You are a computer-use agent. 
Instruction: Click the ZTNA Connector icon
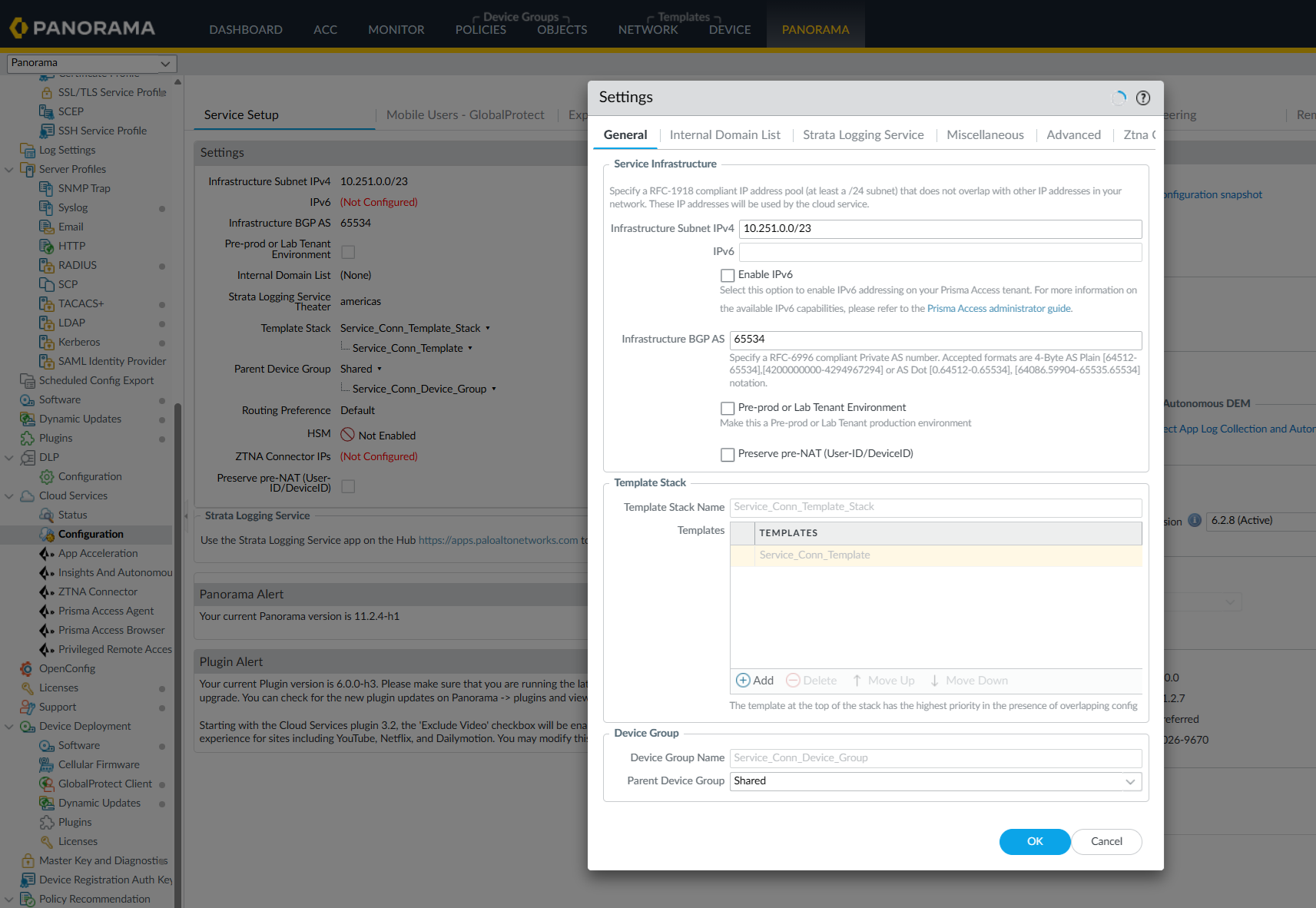click(x=46, y=592)
